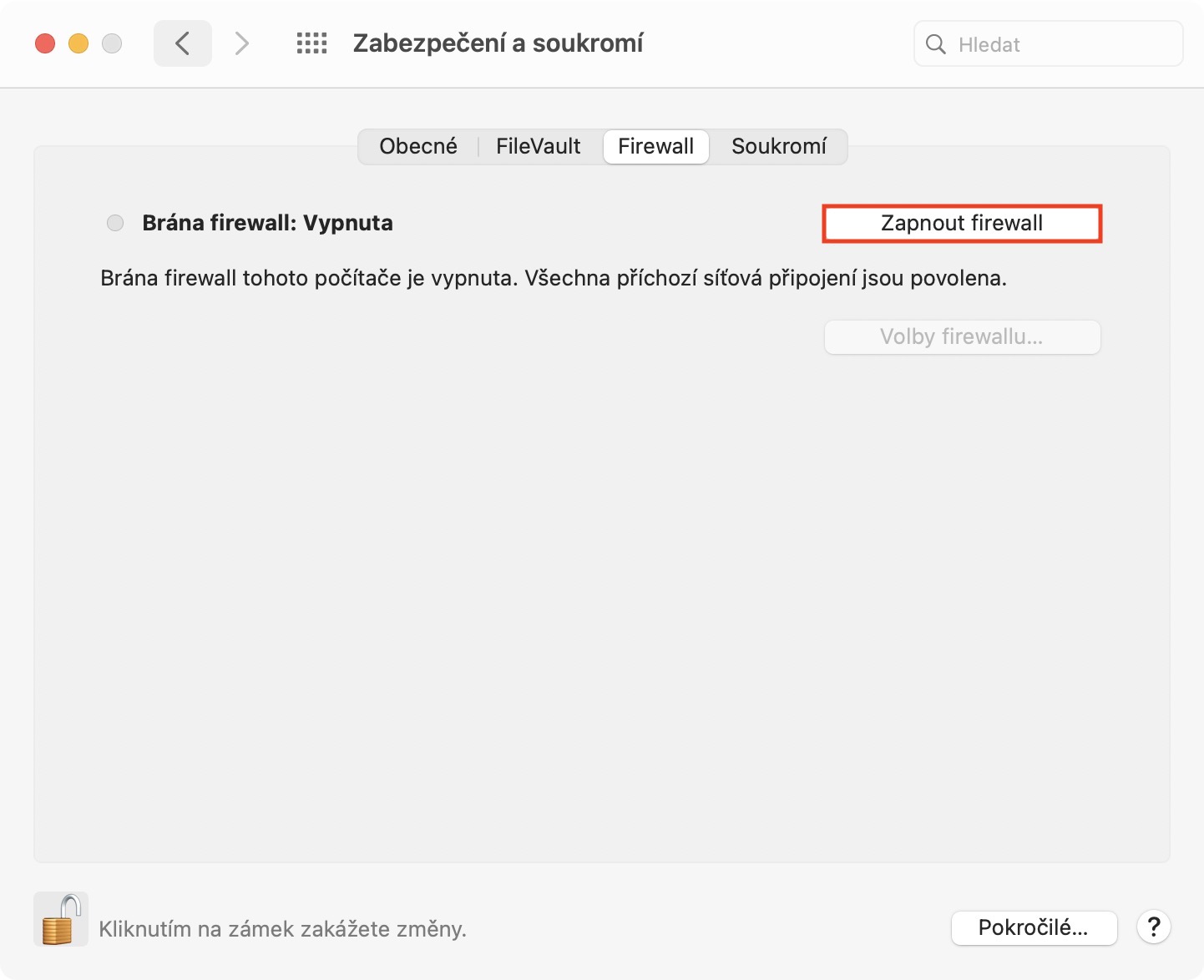
Task: Click the firewall status indicator dot
Action: pyautogui.click(x=115, y=223)
